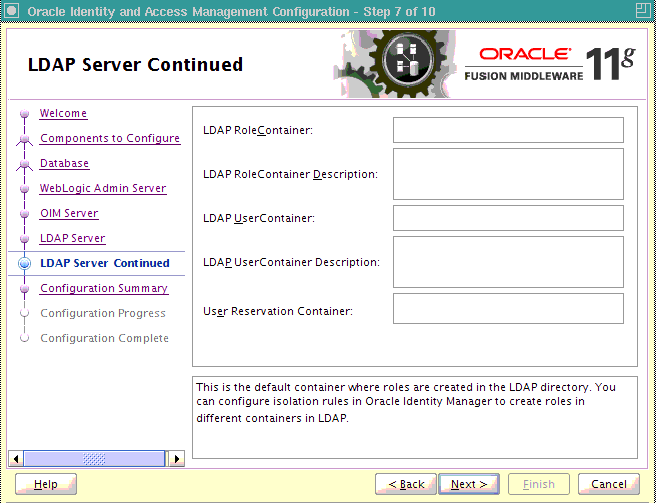Open the Welcome step link
Screen dimensions: 656x503
(x=63, y=113)
